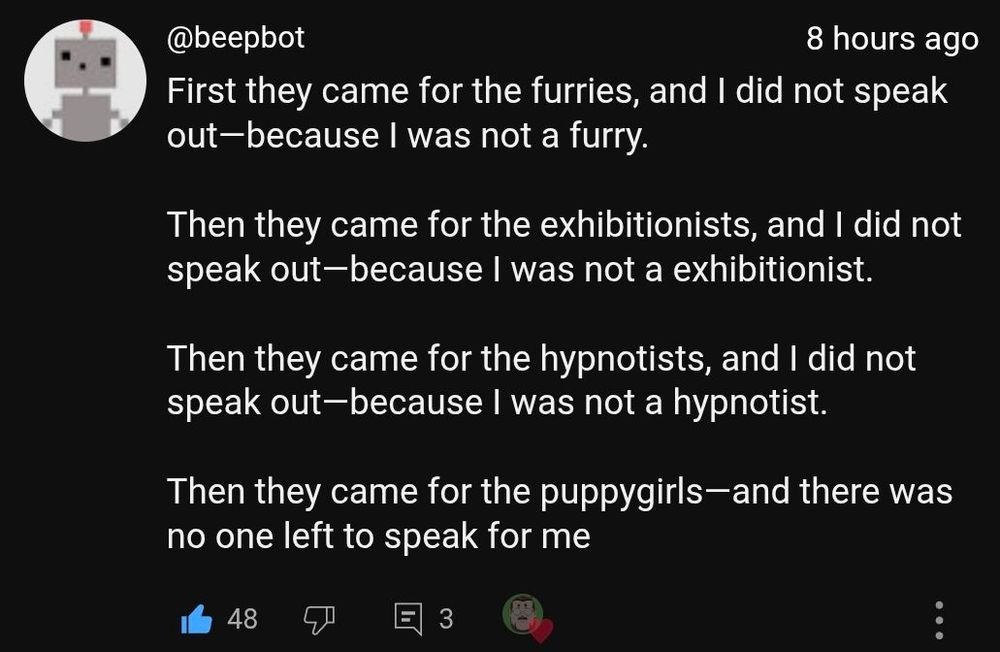Click the 8 hours ago timestamp
1000x652 pixels.
click(x=891, y=38)
